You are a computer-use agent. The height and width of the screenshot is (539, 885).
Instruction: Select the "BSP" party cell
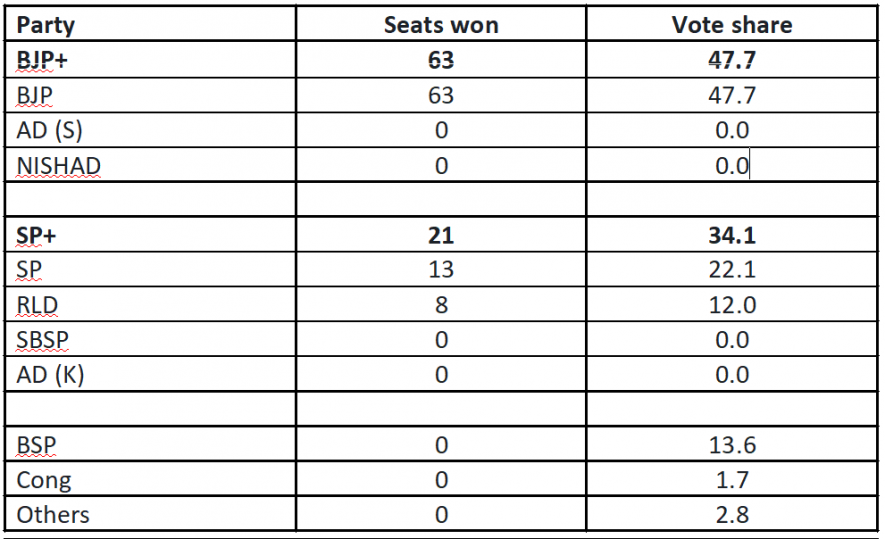36,445
